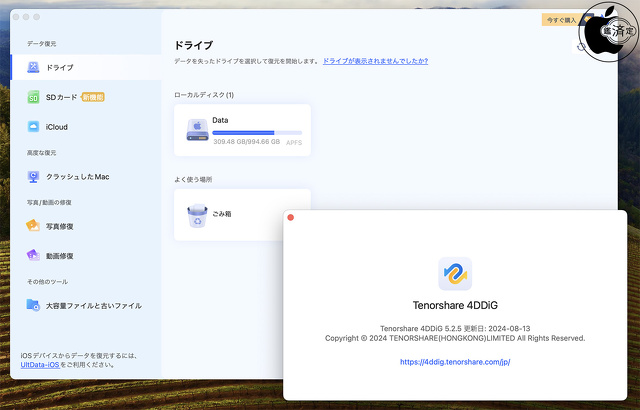
Task: Click the 高度な復元 section label
Action: tap(42, 153)
